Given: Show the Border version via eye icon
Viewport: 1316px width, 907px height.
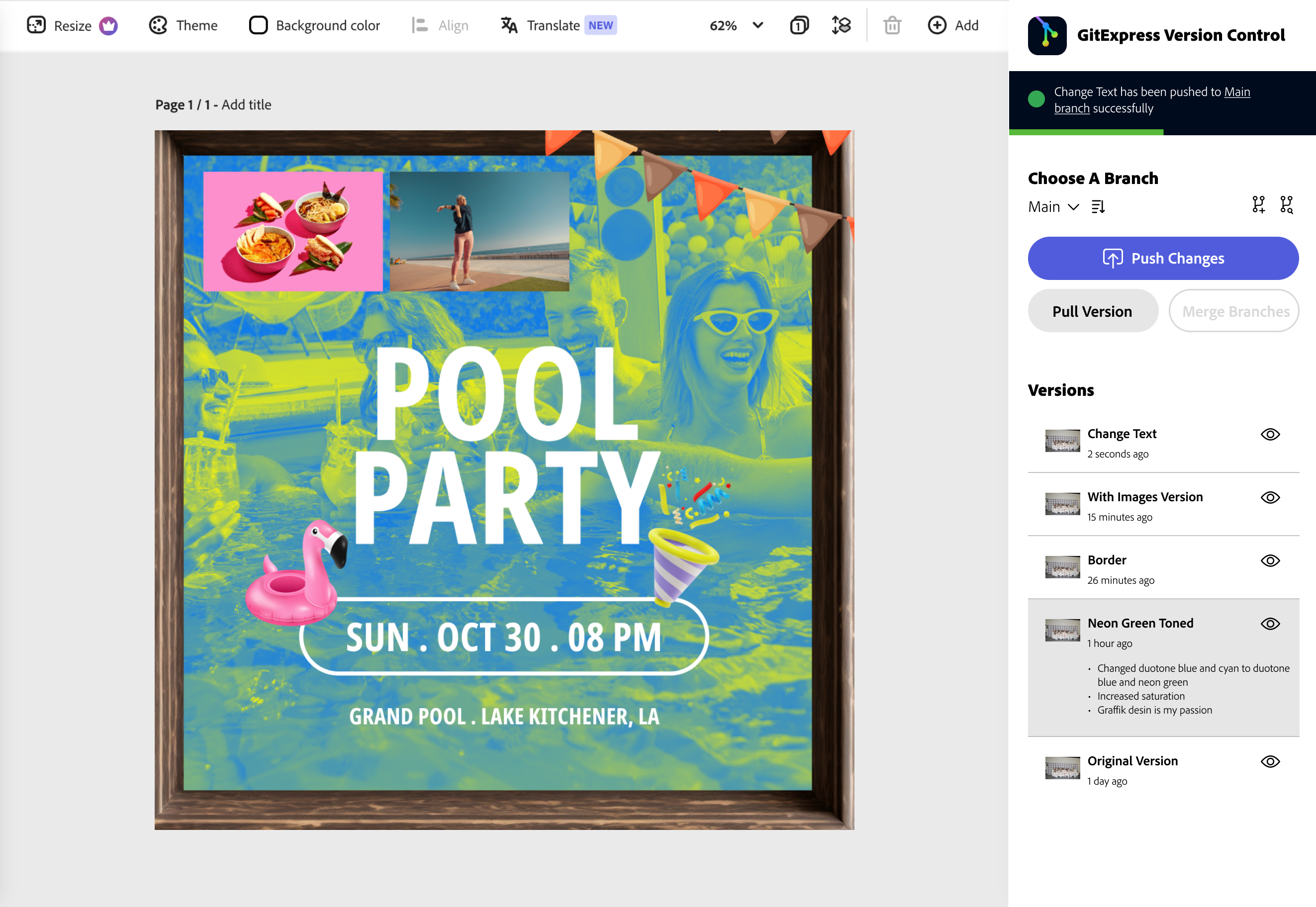Looking at the screenshot, I should pyautogui.click(x=1270, y=561).
